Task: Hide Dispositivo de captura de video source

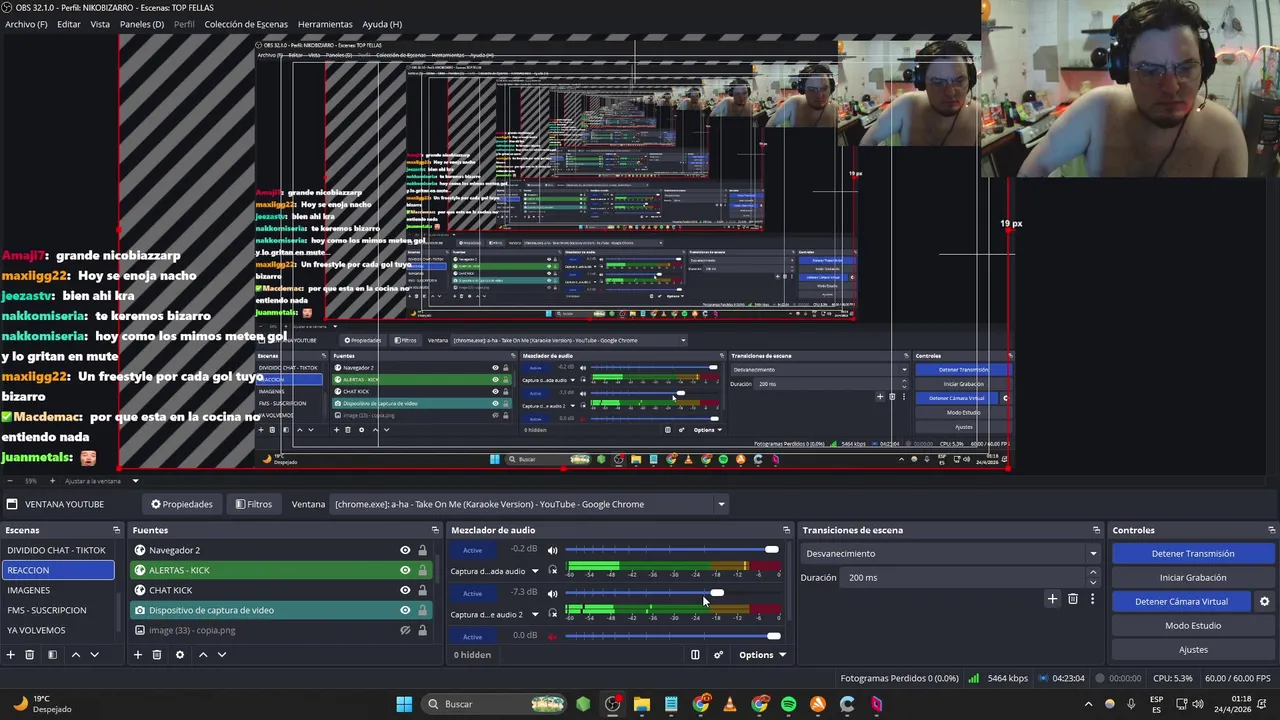Action: (x=405, y=610)
